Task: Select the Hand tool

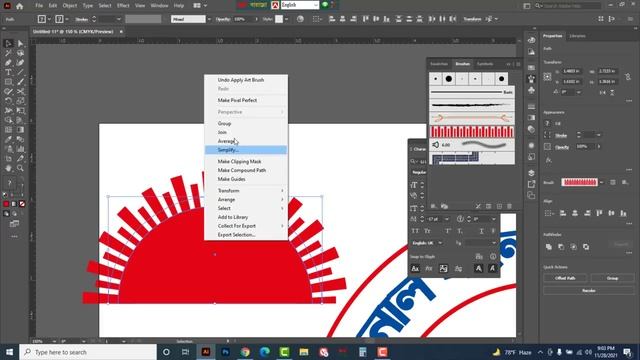Action: (x=8, y=168)
